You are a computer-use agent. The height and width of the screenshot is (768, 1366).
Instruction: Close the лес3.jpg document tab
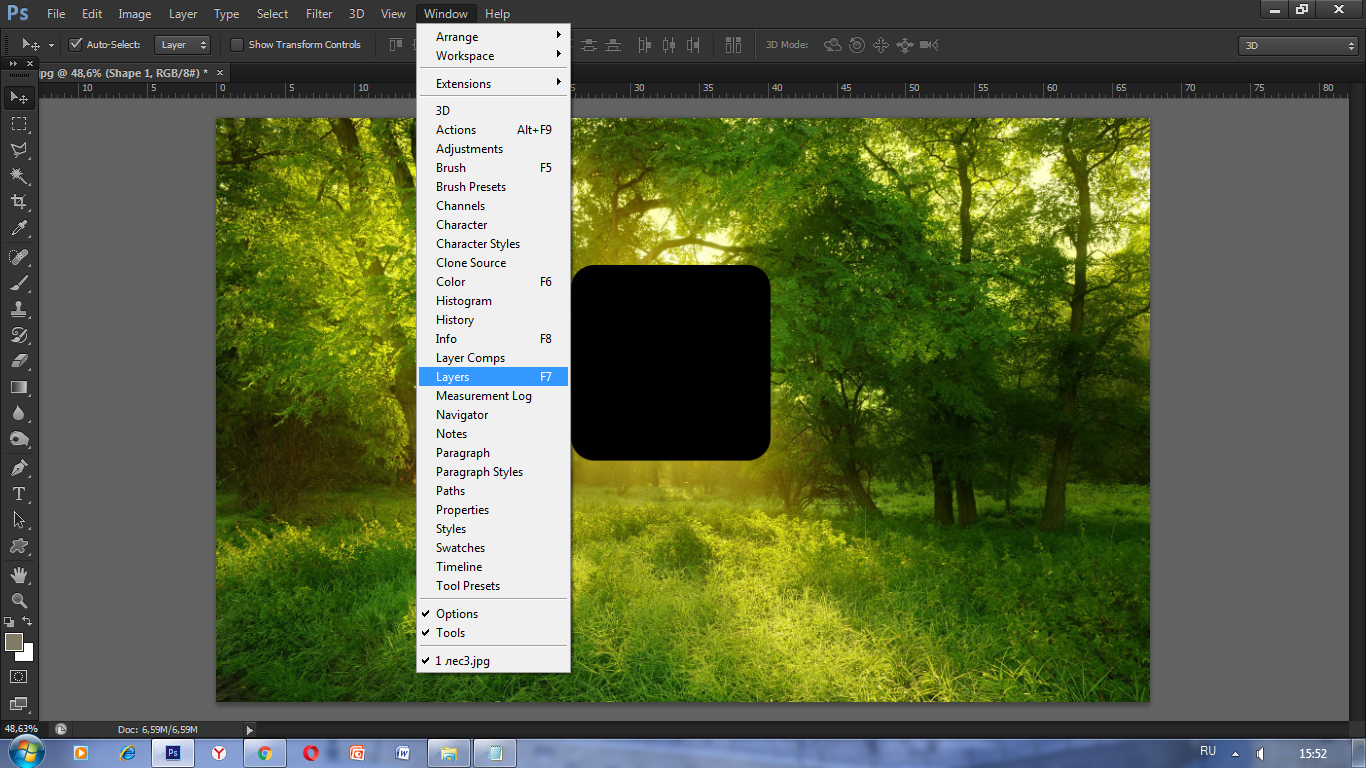[x=220, y=73]
